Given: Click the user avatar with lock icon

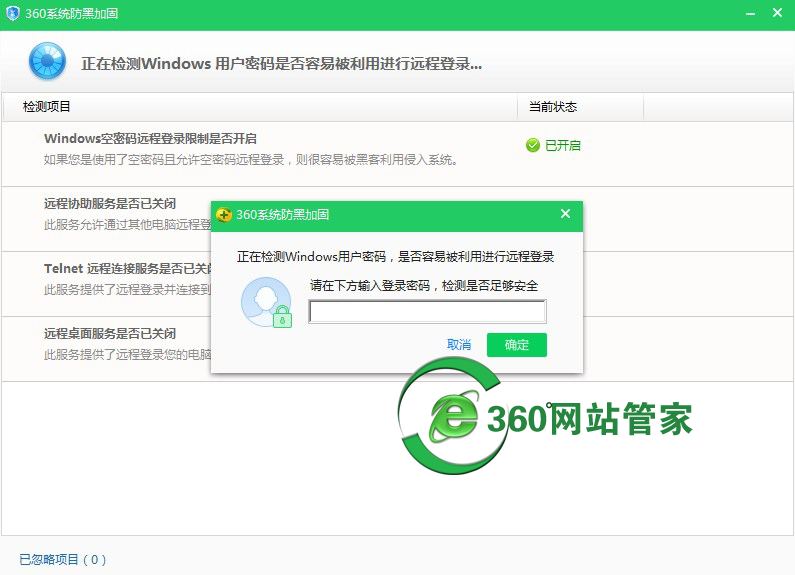Looking at the screenshot, I should tap(266, 302).
